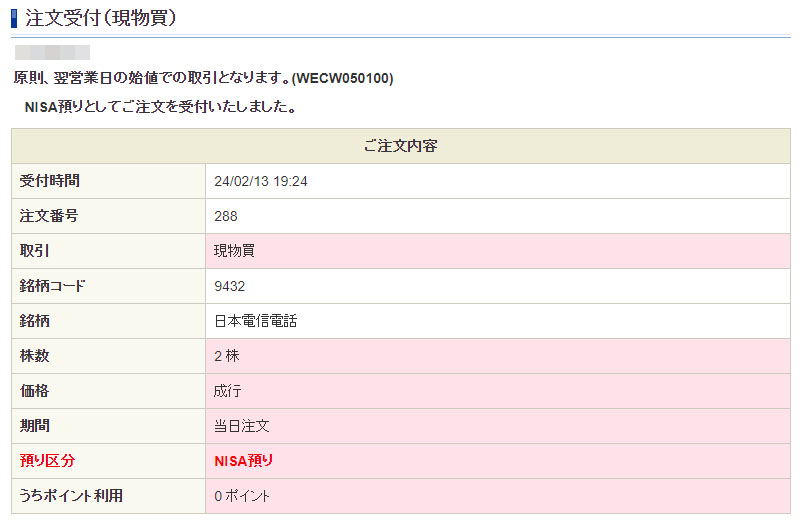Click the ご注文内容 table header
The width and height of the screenshot is (801, 526).
[400, 146]
